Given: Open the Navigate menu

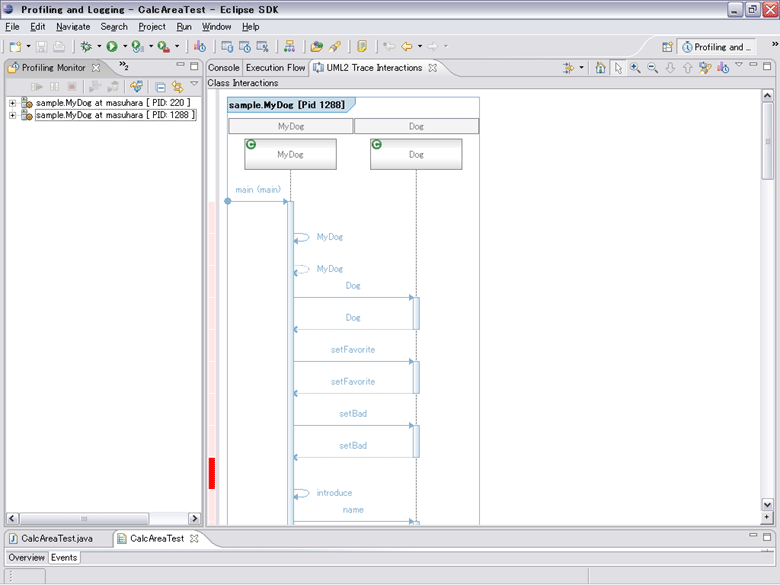Looking at the screenshot, I should (x=73, y=27).
